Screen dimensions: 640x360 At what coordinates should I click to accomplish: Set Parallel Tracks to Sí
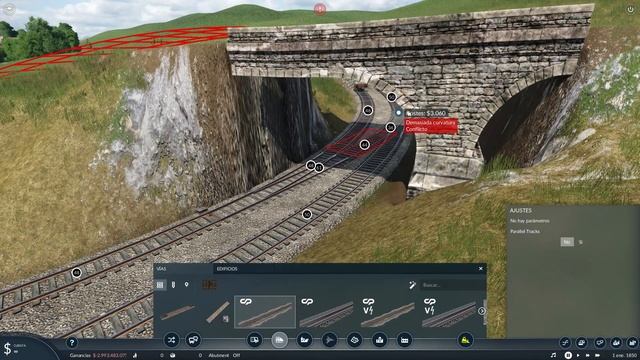(580, 242)
